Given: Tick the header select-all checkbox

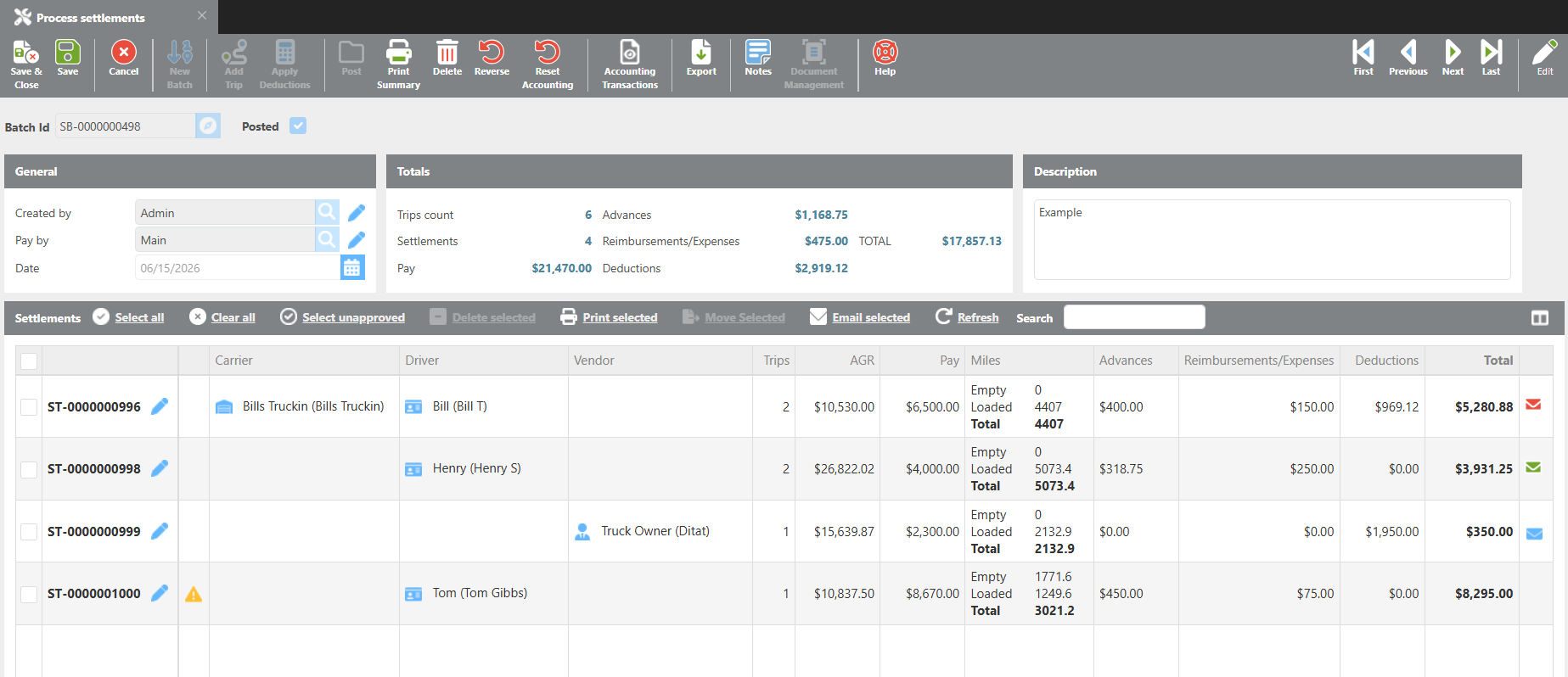Looking at the screenshot, I should 29,361.
